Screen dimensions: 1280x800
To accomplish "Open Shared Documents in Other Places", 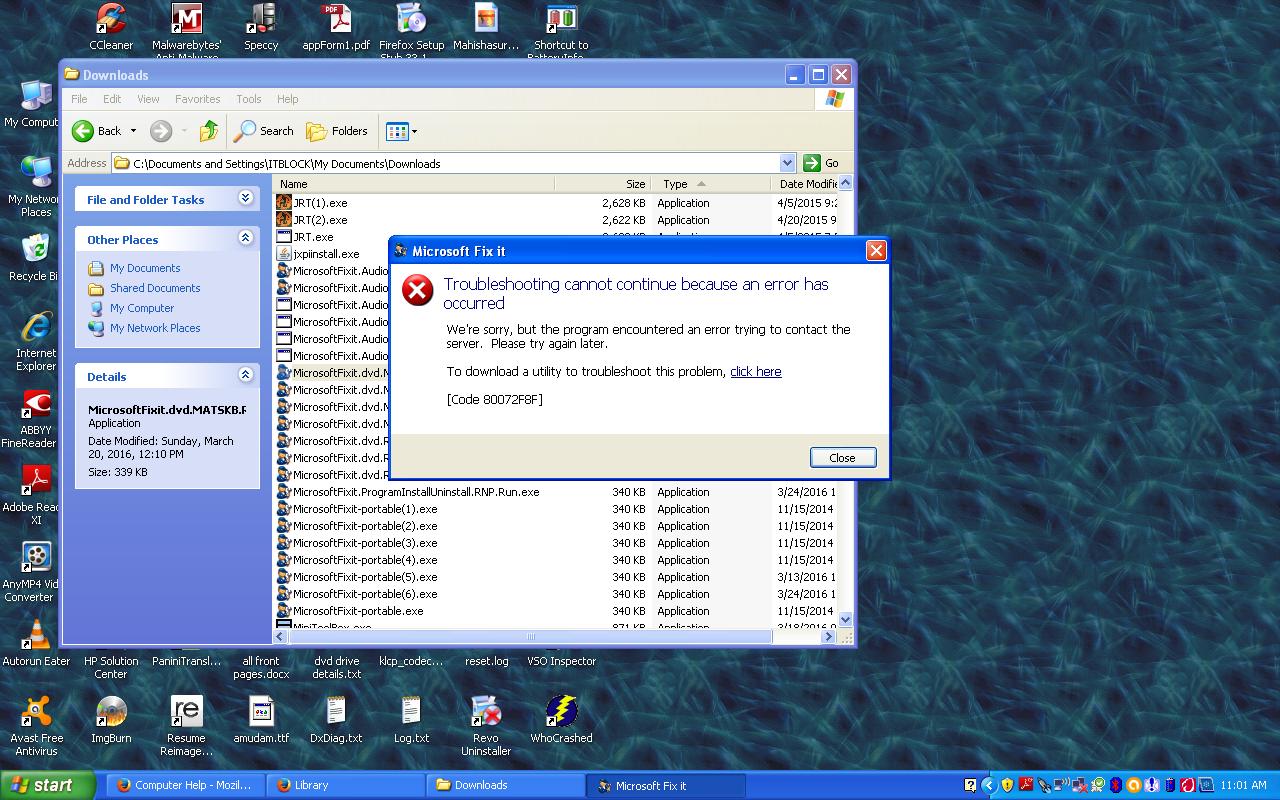I will coord(154,288).
